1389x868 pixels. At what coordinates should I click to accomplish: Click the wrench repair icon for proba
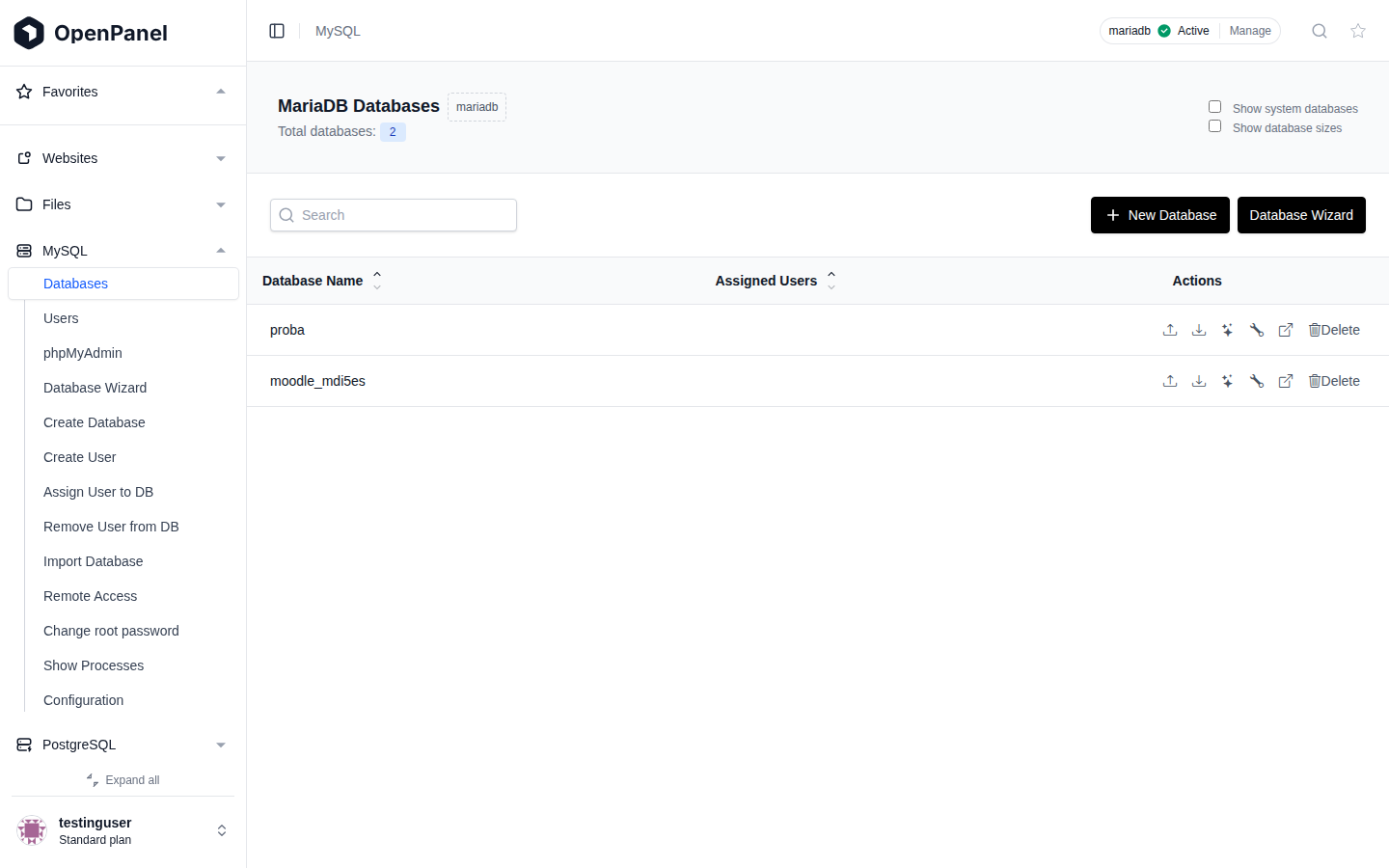click(x=1257, y=330)
